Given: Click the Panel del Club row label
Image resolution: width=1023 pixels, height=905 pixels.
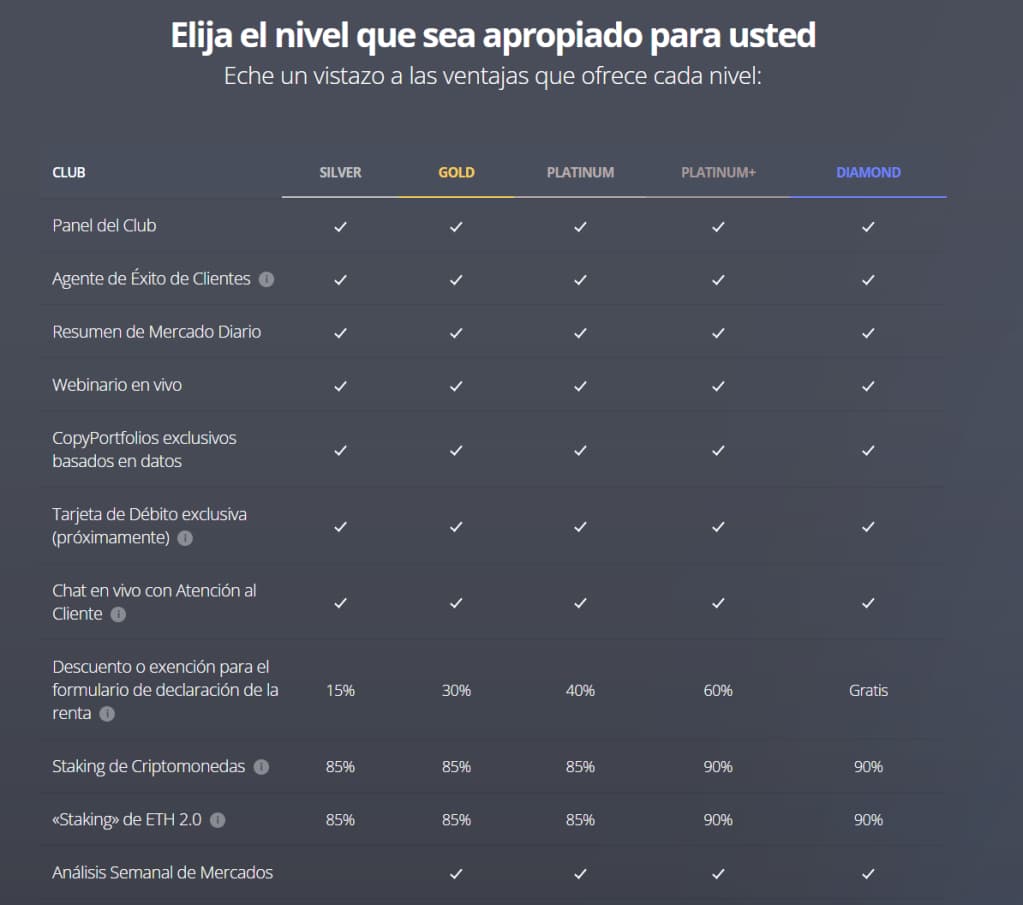Looking at the screenshot, I should pyautogui.click(x=104, y=226).
